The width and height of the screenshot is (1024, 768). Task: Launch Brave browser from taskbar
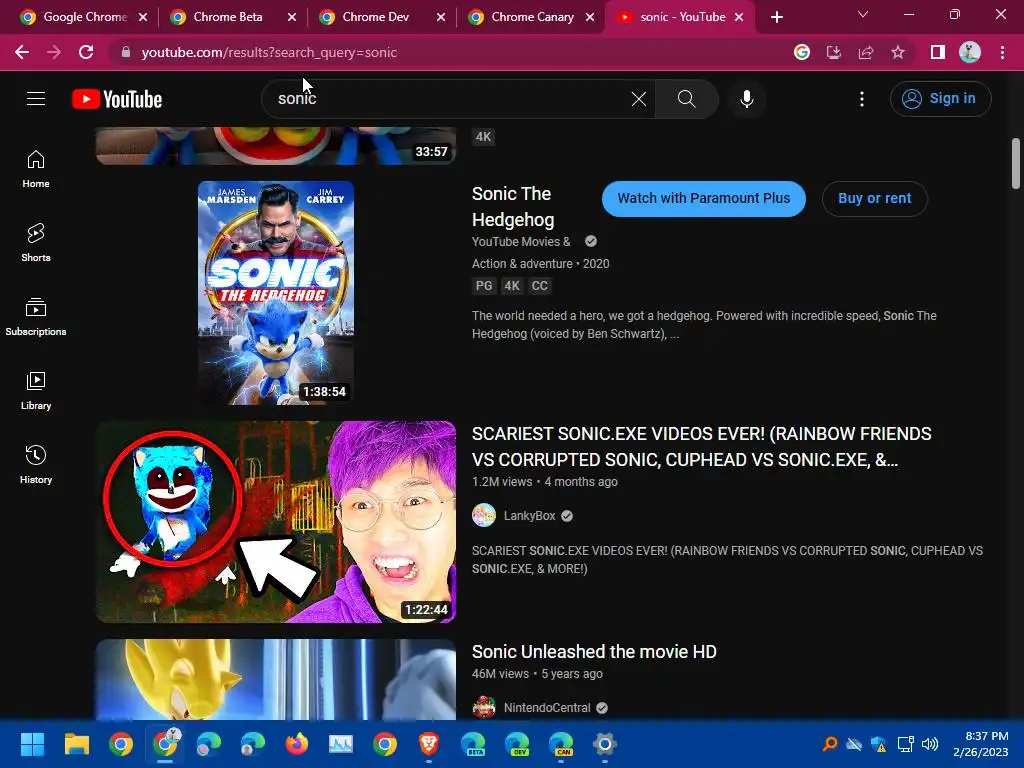point(428,744)
